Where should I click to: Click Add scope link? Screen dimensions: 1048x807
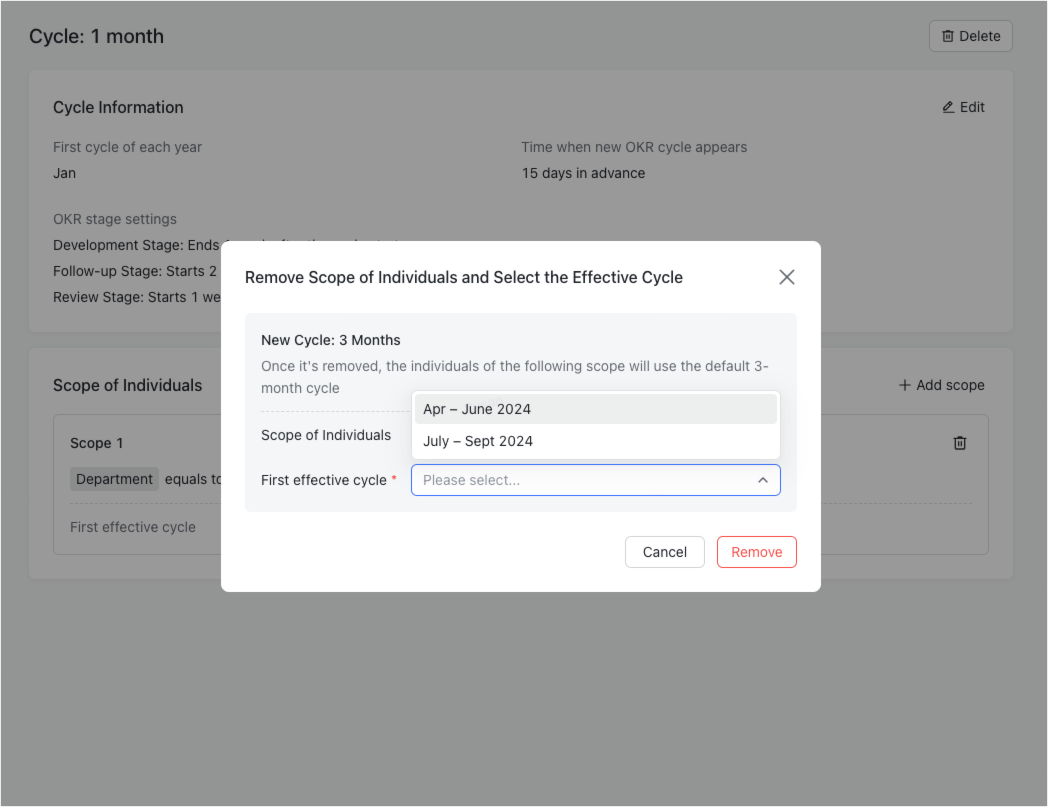pos(941,385)
